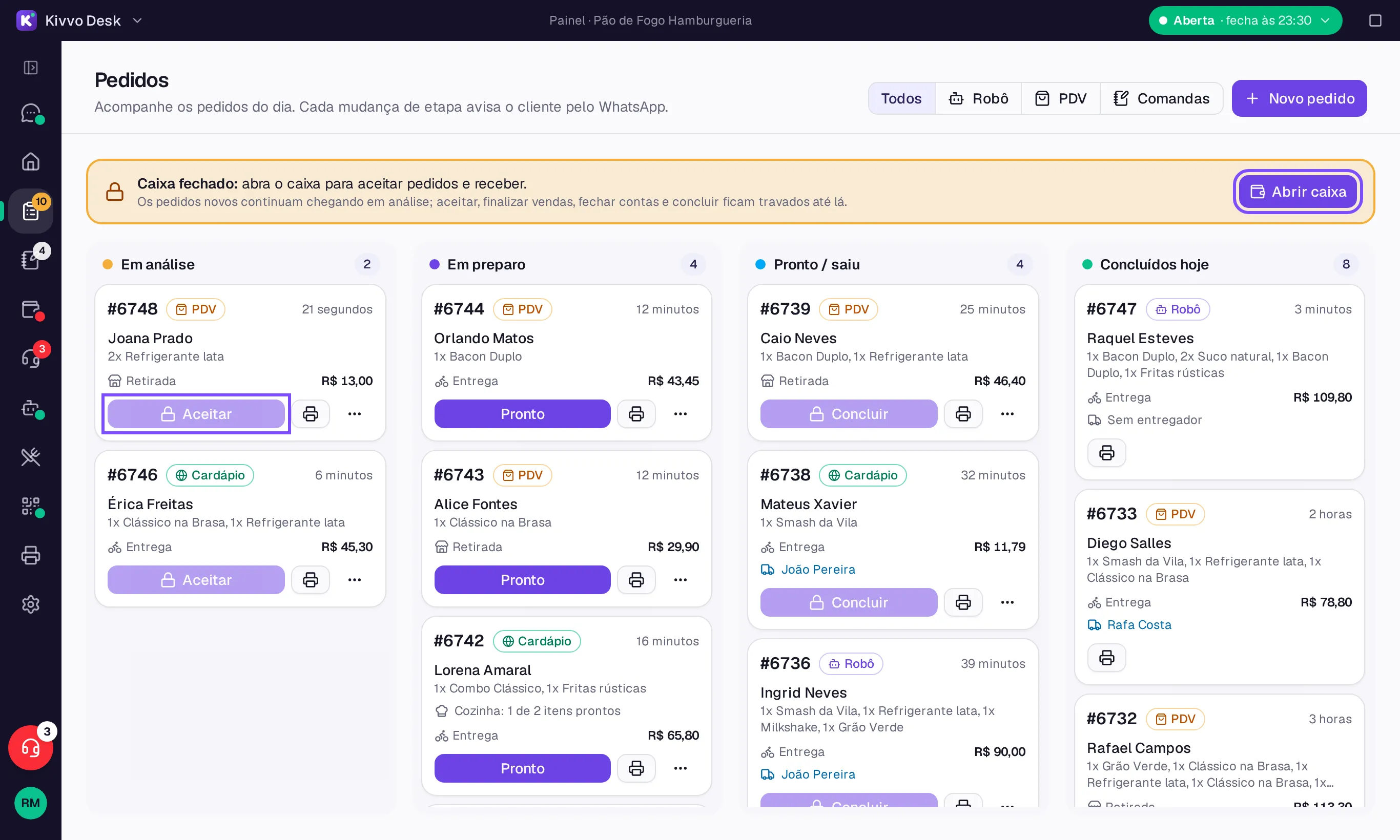Open the Aberta store status dropdown
This screenshot has width=1400, height=840.
(1245, 20)
